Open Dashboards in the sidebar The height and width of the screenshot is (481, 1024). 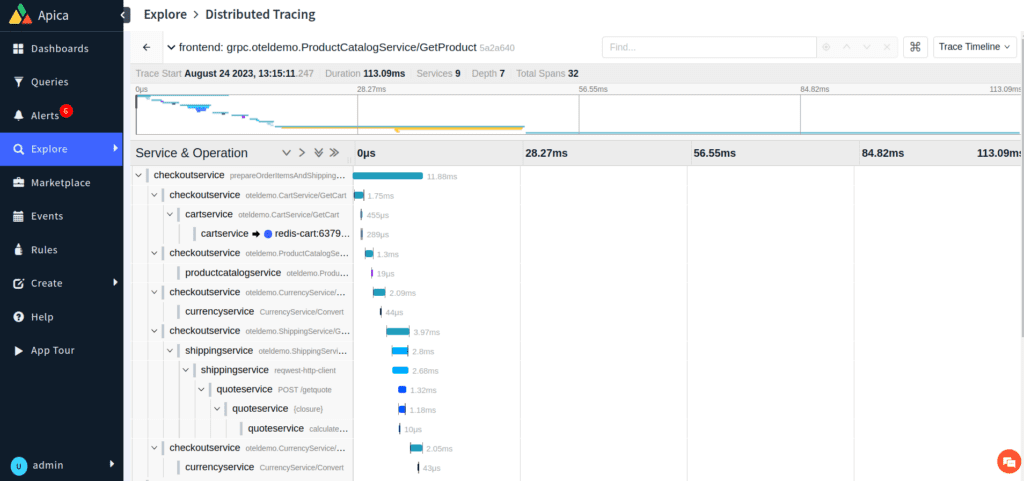(x=59, y=48)
